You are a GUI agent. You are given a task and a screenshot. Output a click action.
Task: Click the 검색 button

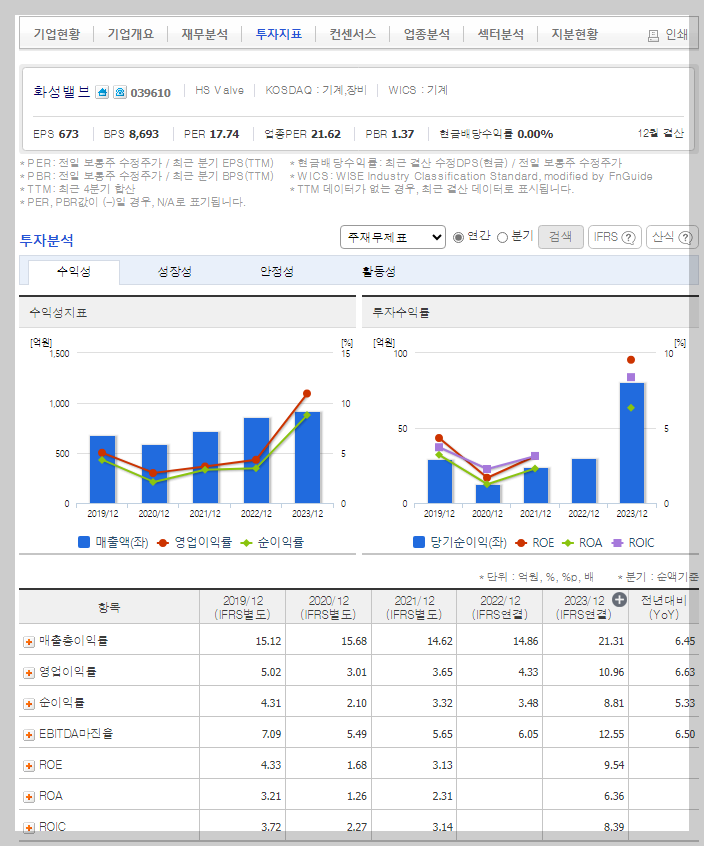coord(561,237)
